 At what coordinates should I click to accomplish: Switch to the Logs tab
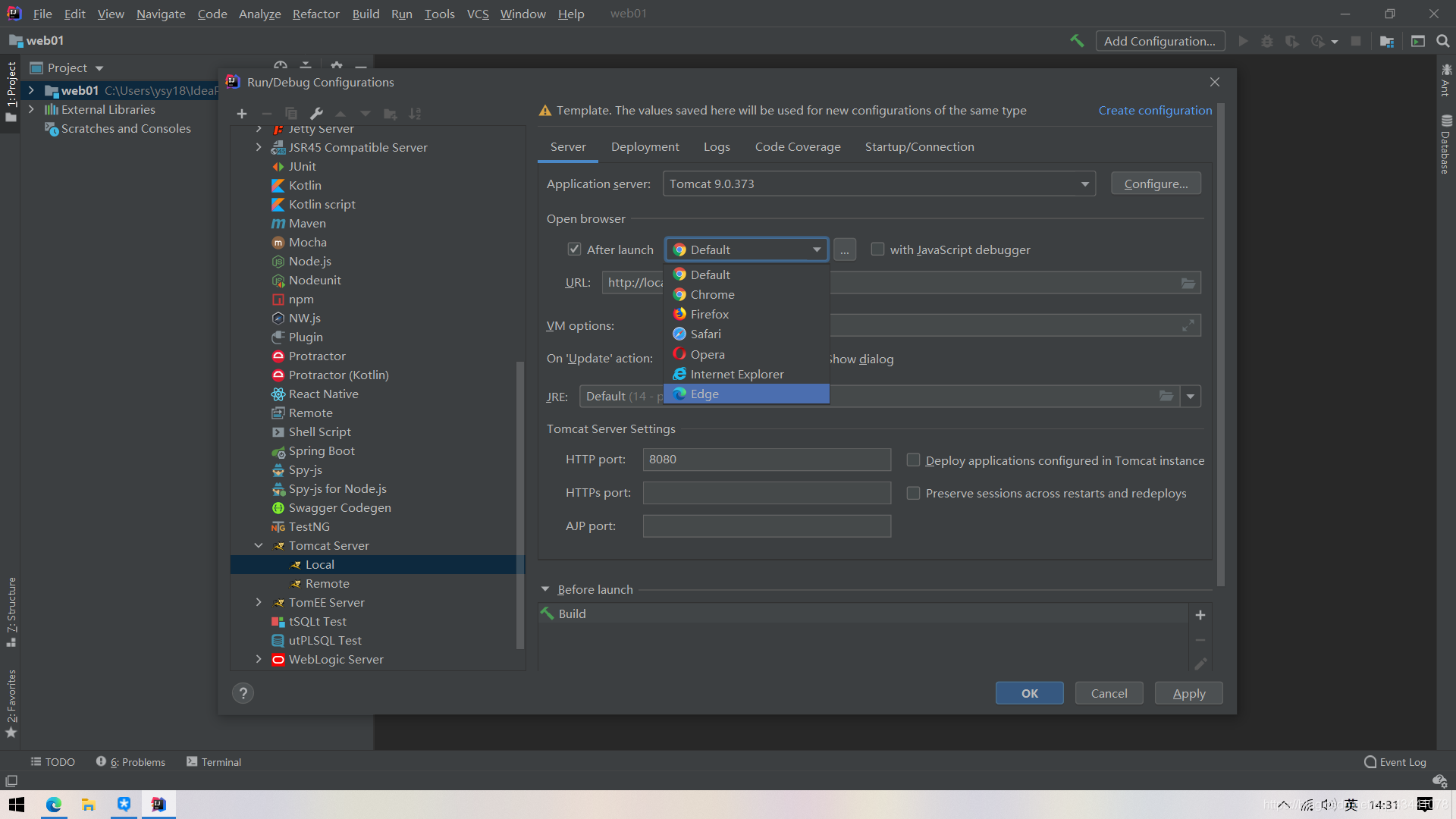point(715,147)
